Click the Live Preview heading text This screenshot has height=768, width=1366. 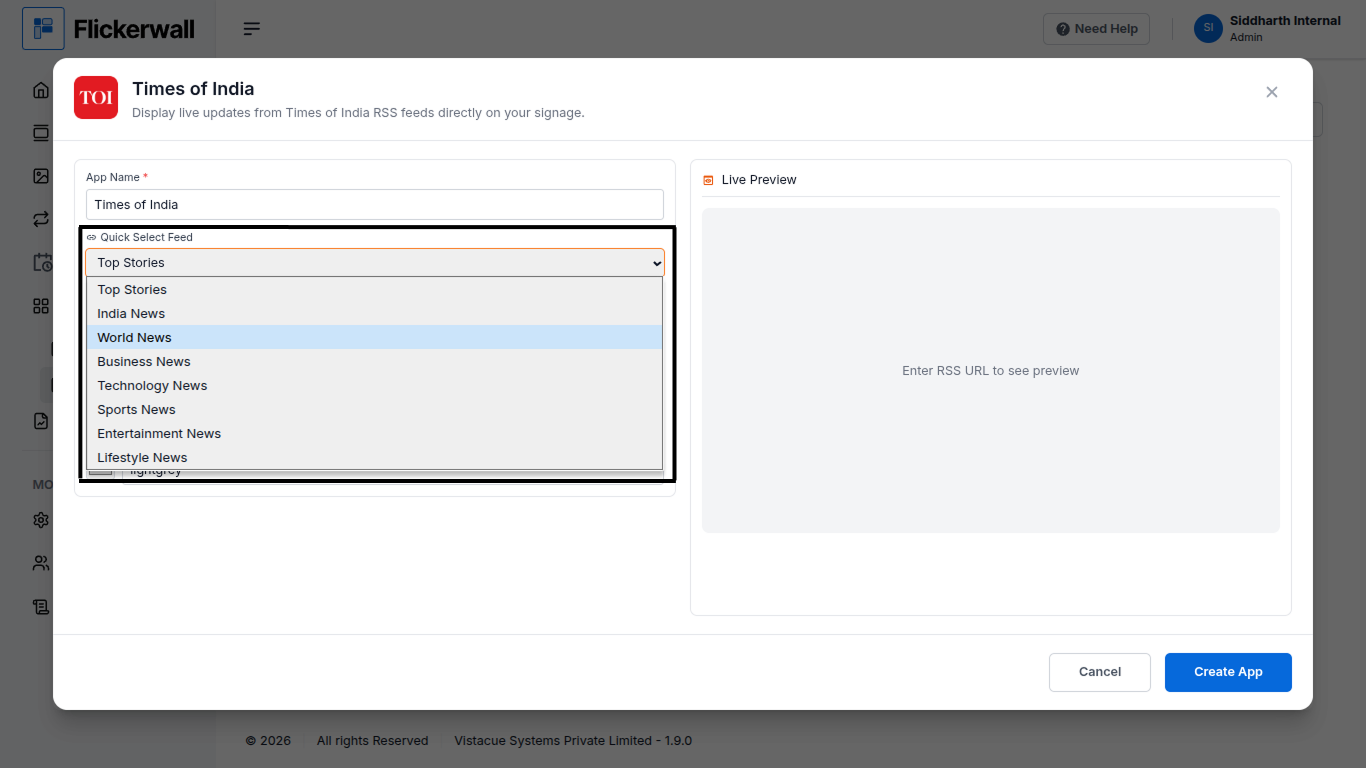point(759,180)
